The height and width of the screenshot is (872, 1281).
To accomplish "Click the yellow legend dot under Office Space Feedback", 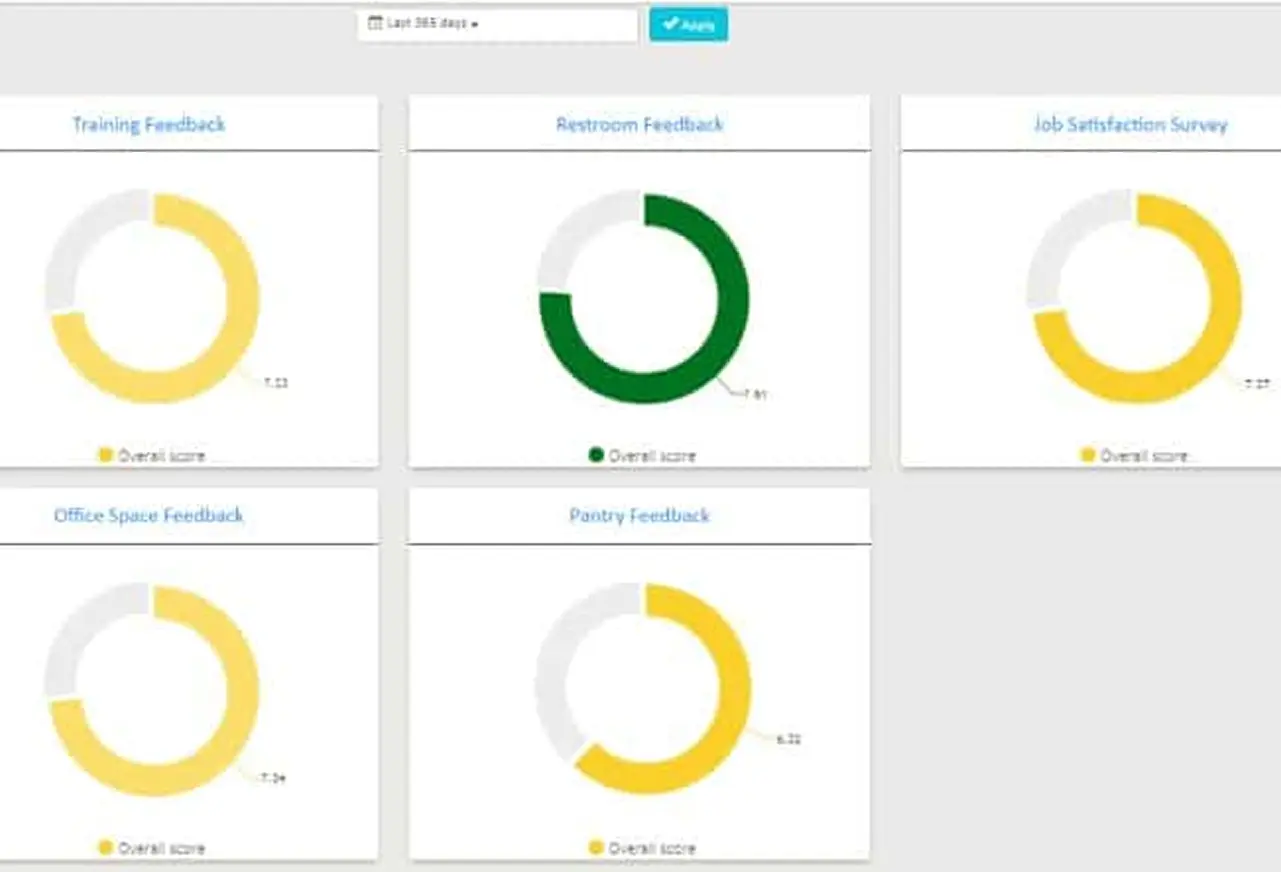I will click(x=105, y=848).
